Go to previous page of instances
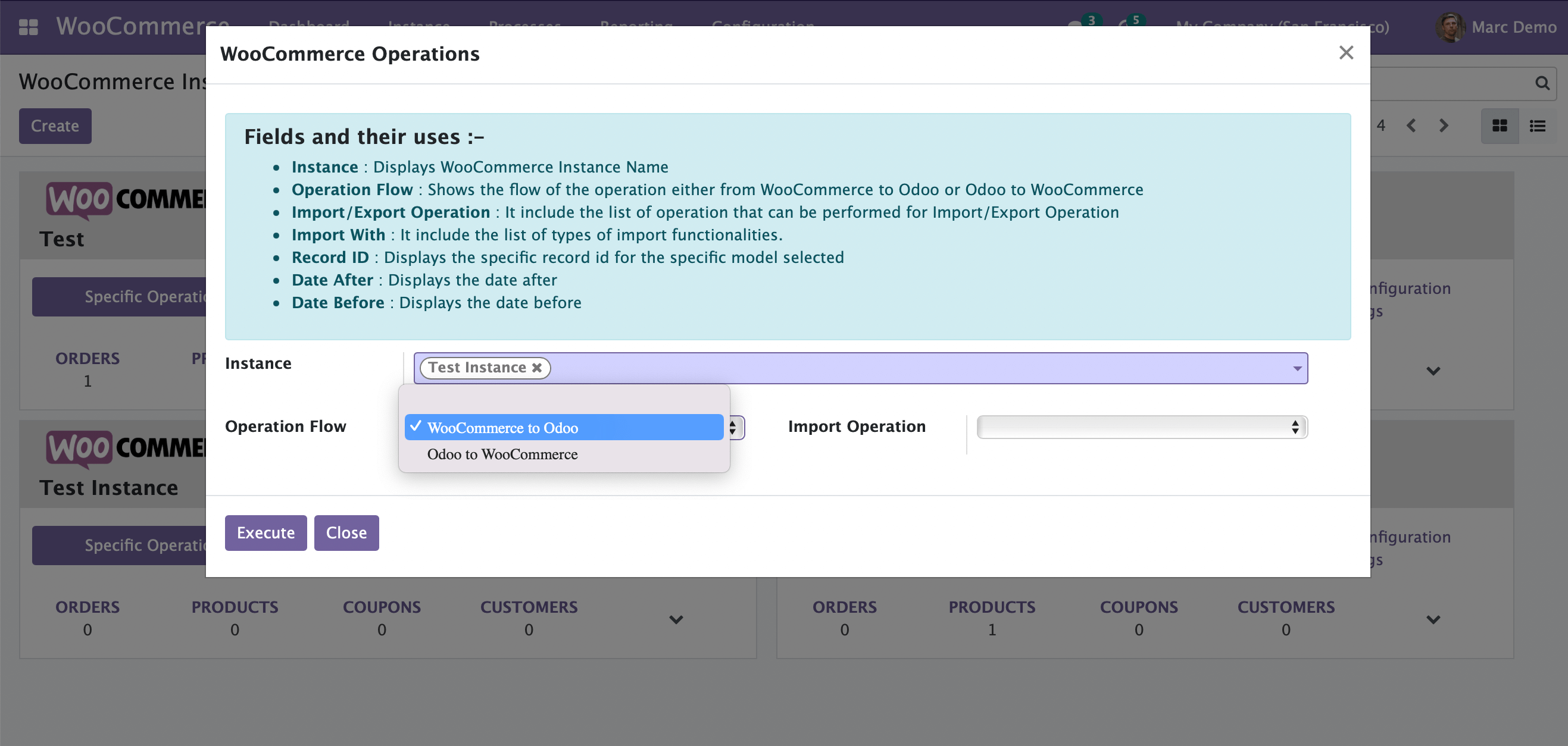This screenshot has height=746, width=1568. (1411, 126)
